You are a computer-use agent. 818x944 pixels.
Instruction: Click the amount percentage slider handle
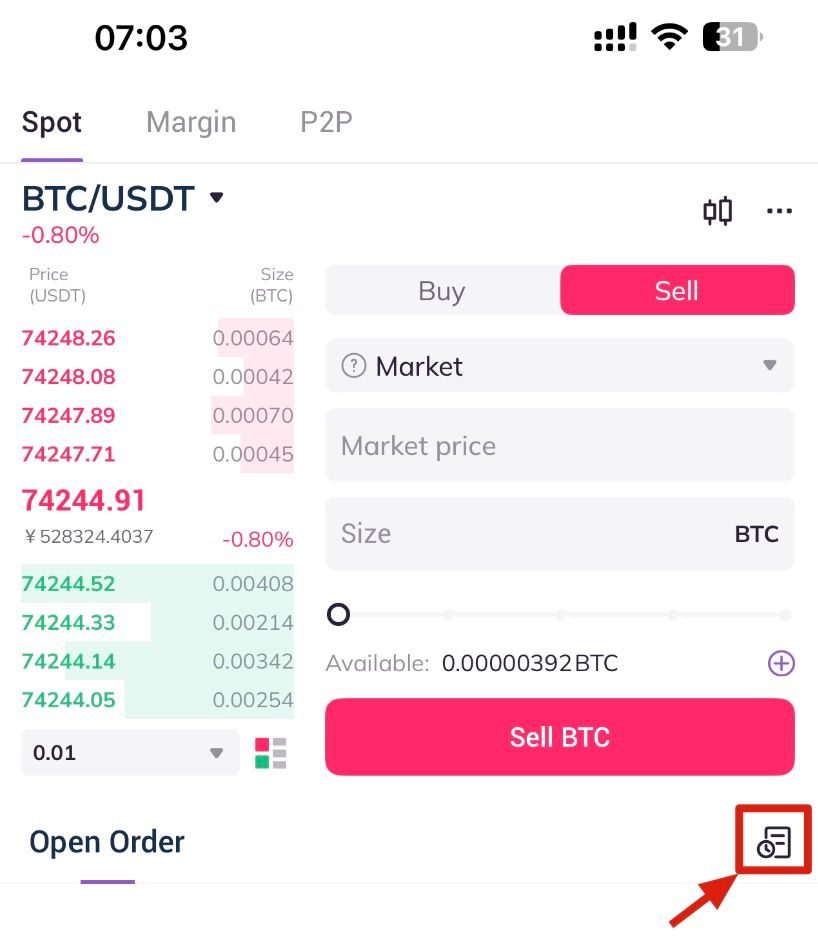[339, 614]
